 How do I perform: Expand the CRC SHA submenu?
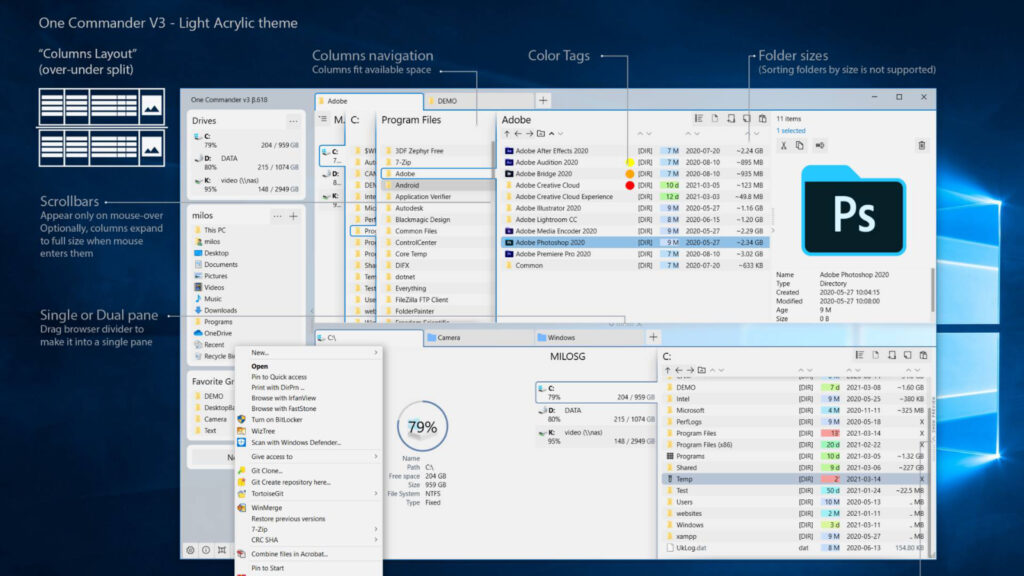click(376, 540)
